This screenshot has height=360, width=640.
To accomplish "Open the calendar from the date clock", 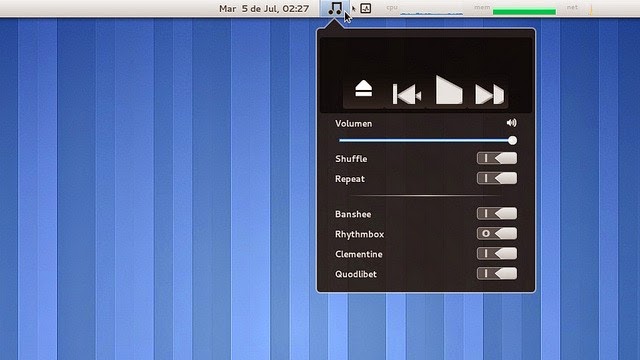I will [x=264, y=9].
